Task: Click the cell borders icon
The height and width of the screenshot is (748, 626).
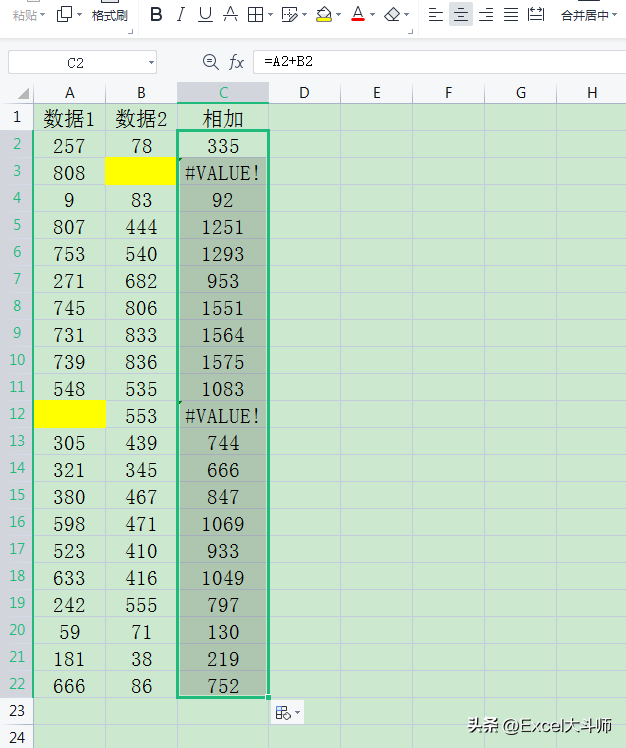Action: [x=255, y=15]
